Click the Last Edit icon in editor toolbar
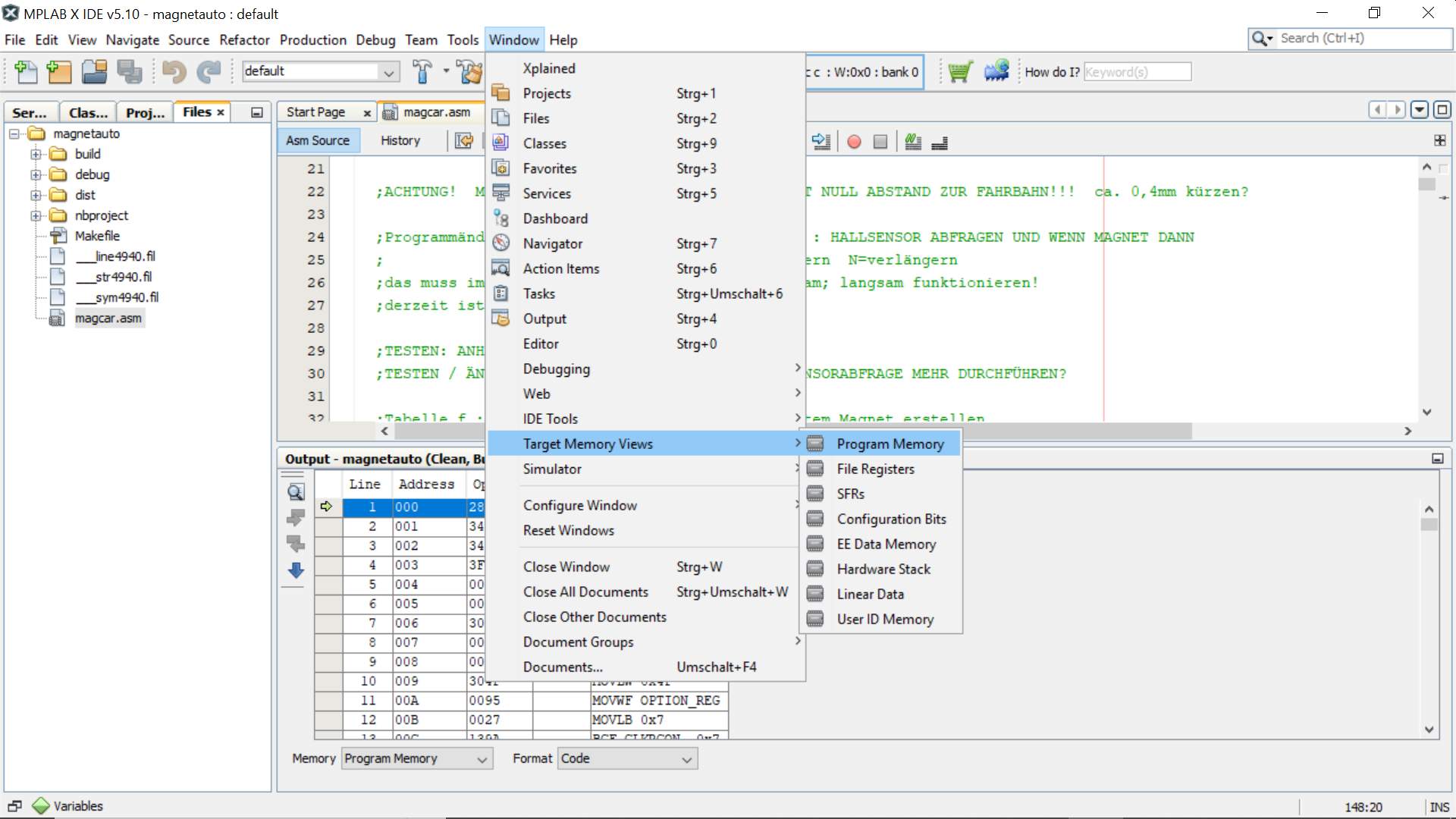 pos(464,141)
